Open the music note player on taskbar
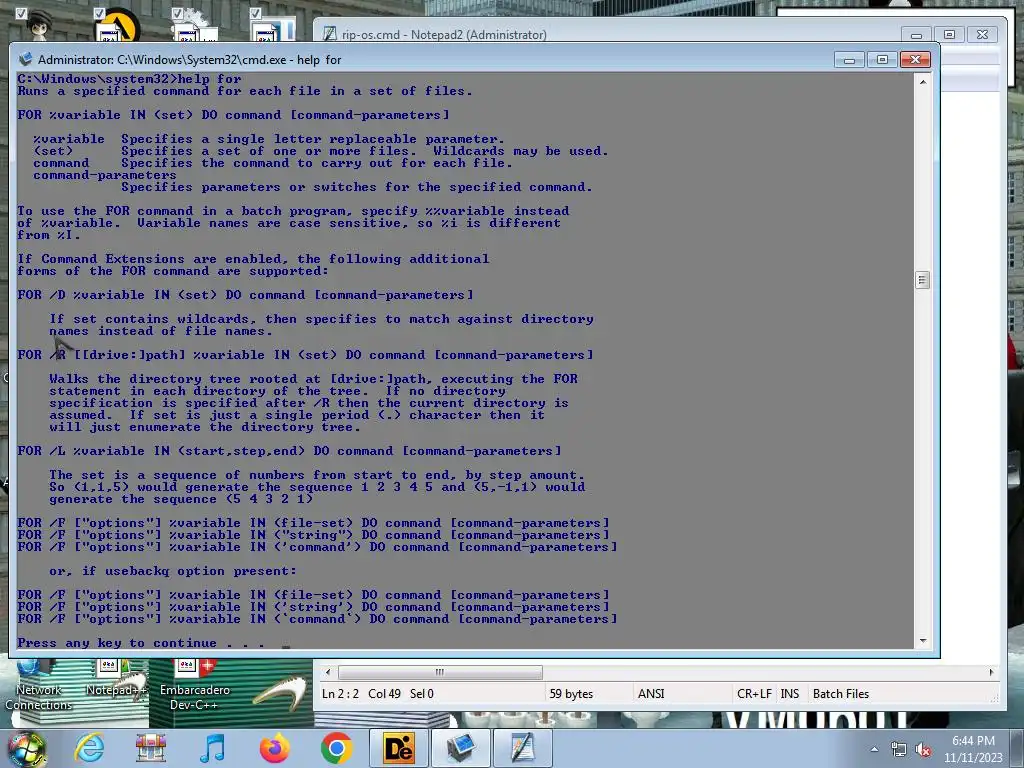Image resolution: width=1024 pixels, height=768 pixels. click(212, 748)
